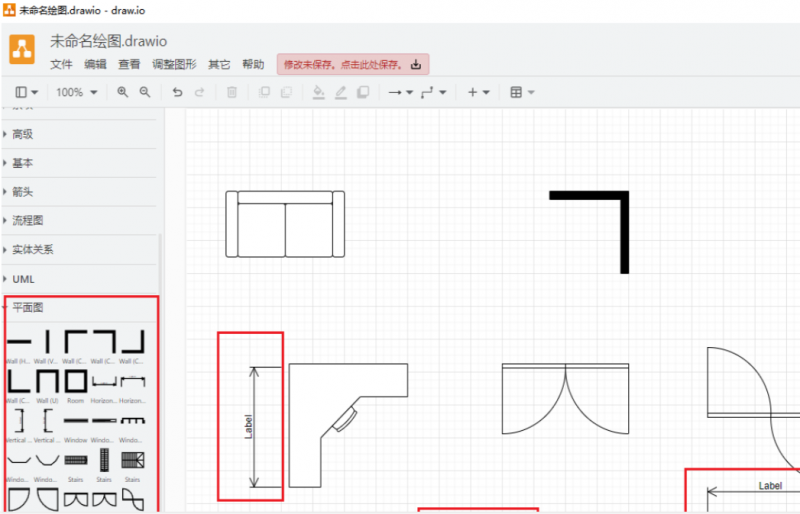Expand the 实体关系 shape category

[x=79, y=250]
